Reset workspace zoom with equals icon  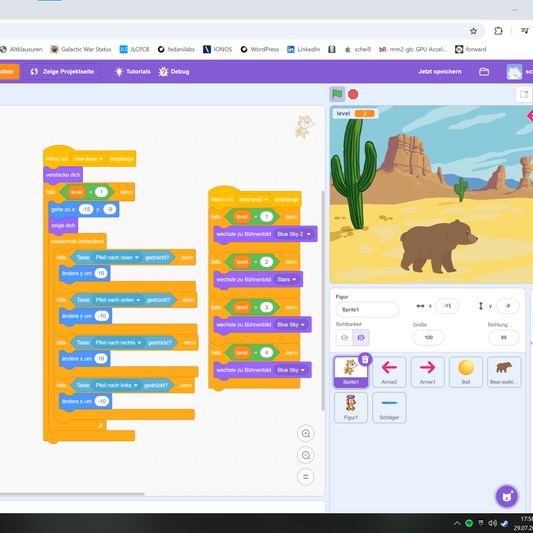pyautogui.click(x=306, y=477)
